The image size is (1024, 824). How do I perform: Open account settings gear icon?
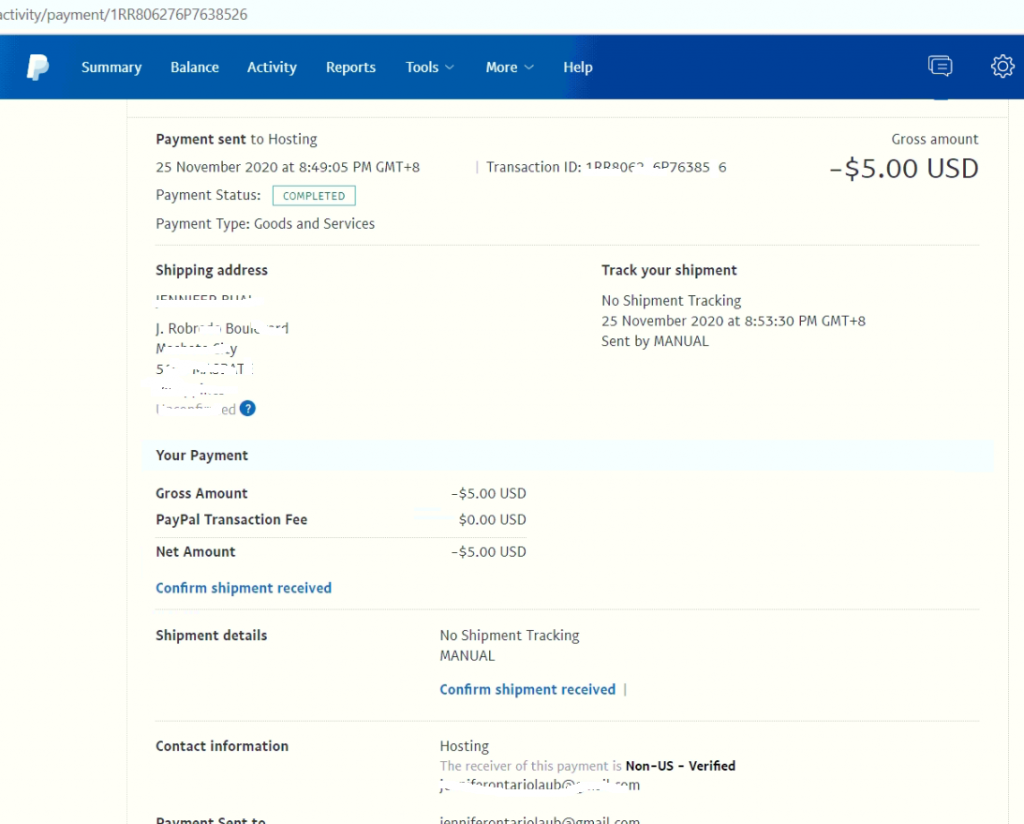pos(1002,66)
